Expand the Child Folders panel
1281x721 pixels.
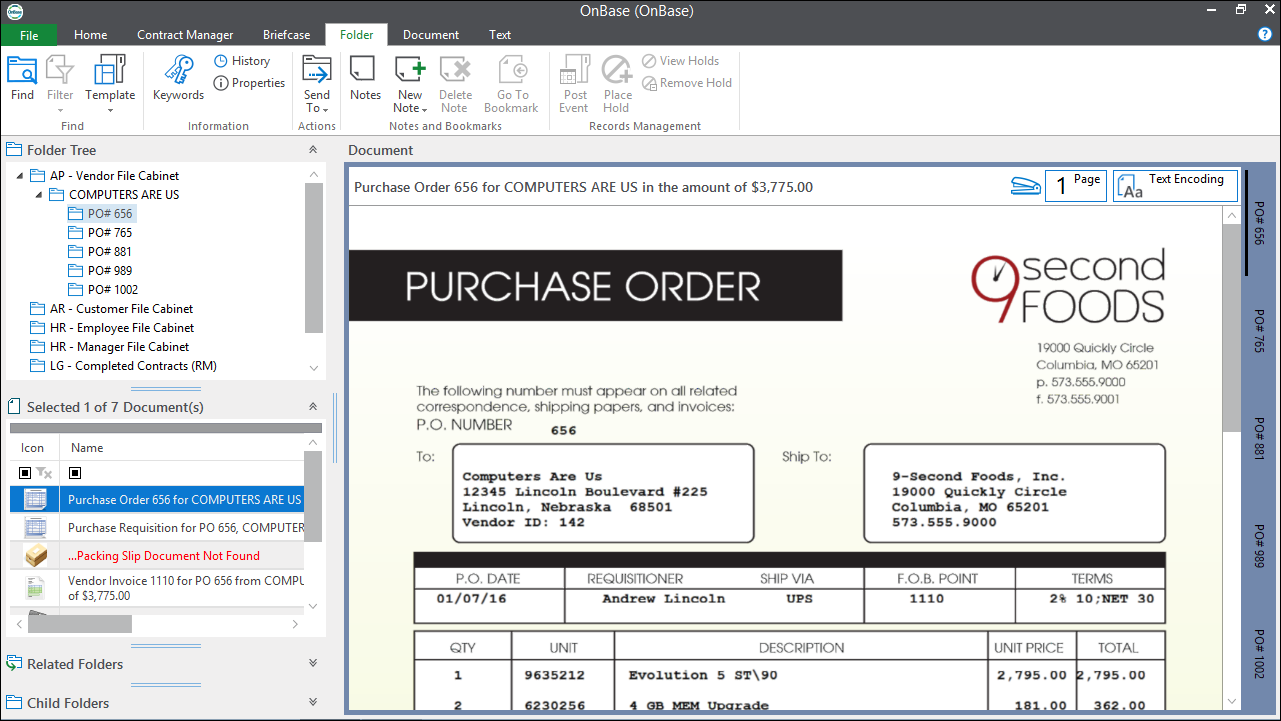coord(313,702)
